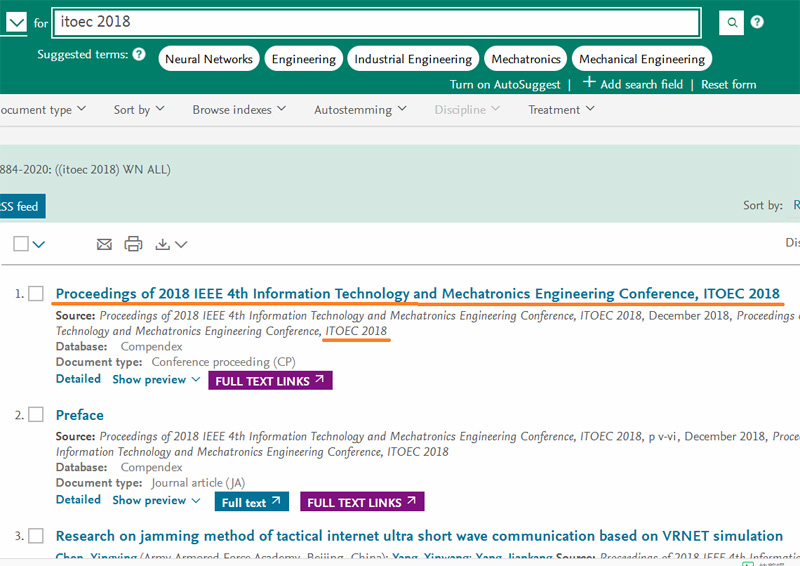
Task: Select Neural Networks suggested term
Action: [209, 59]
